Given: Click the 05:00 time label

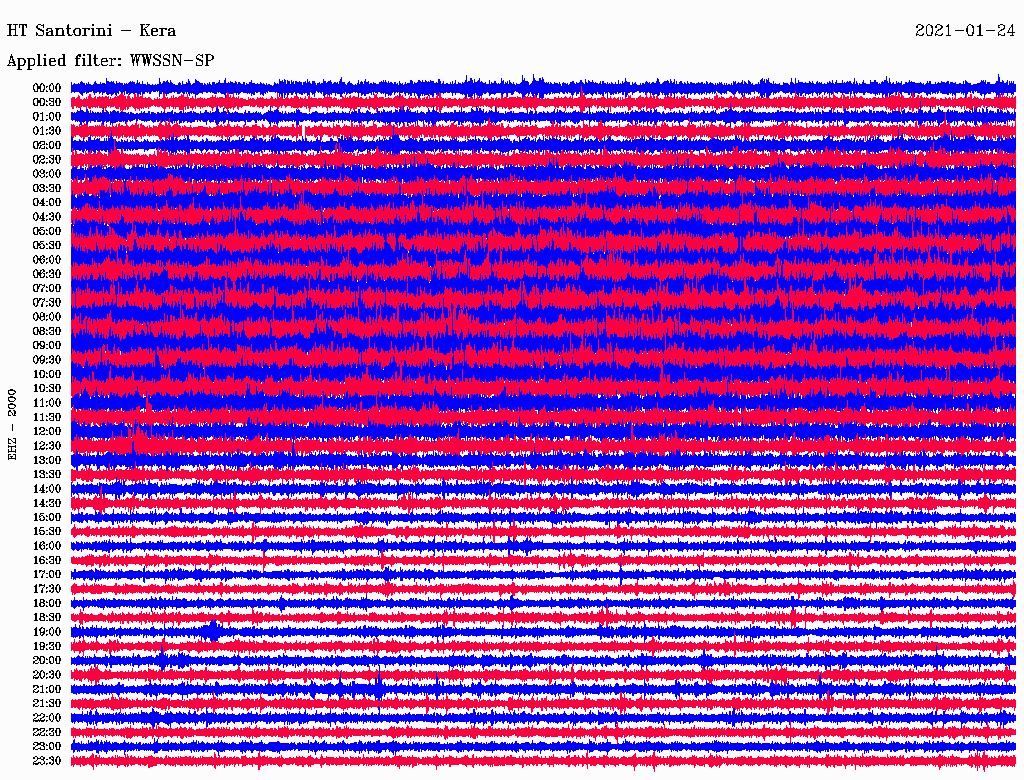Looking at the screenshot, I should [47, 231].
